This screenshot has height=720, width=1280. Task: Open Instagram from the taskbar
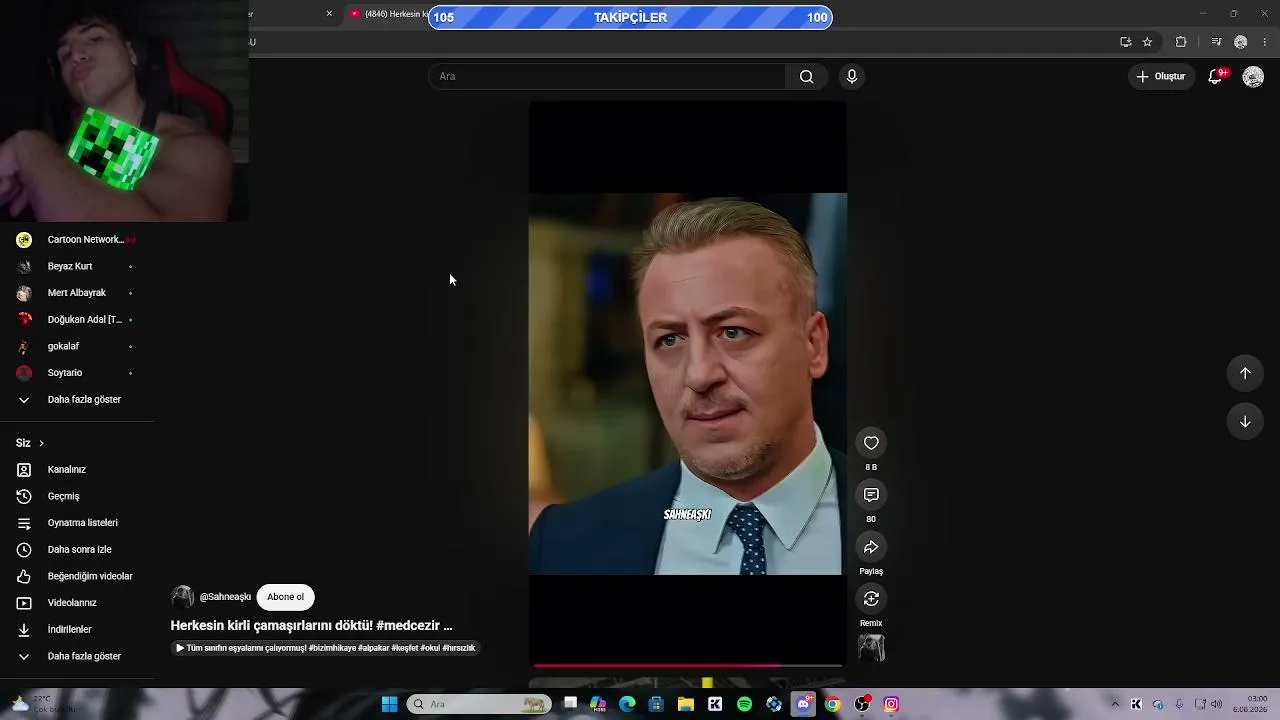[891, 704]
